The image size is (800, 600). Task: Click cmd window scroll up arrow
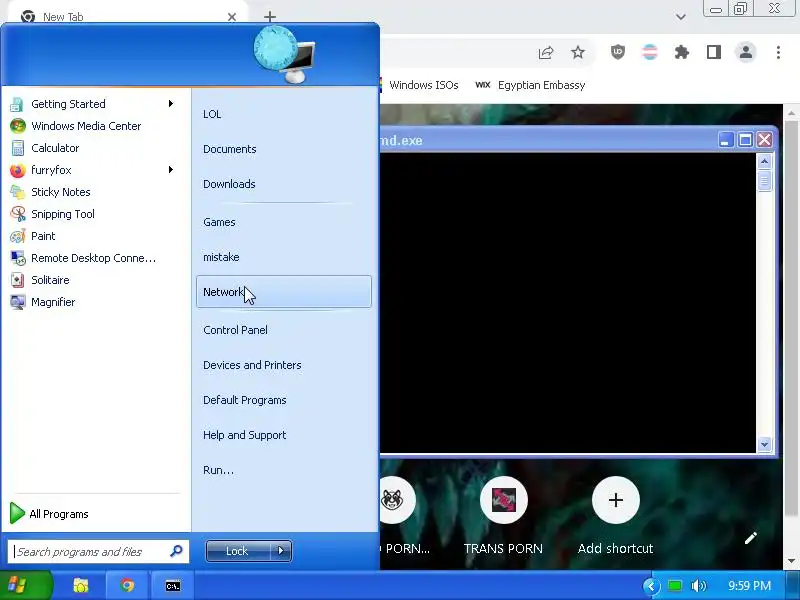point(764,162)
